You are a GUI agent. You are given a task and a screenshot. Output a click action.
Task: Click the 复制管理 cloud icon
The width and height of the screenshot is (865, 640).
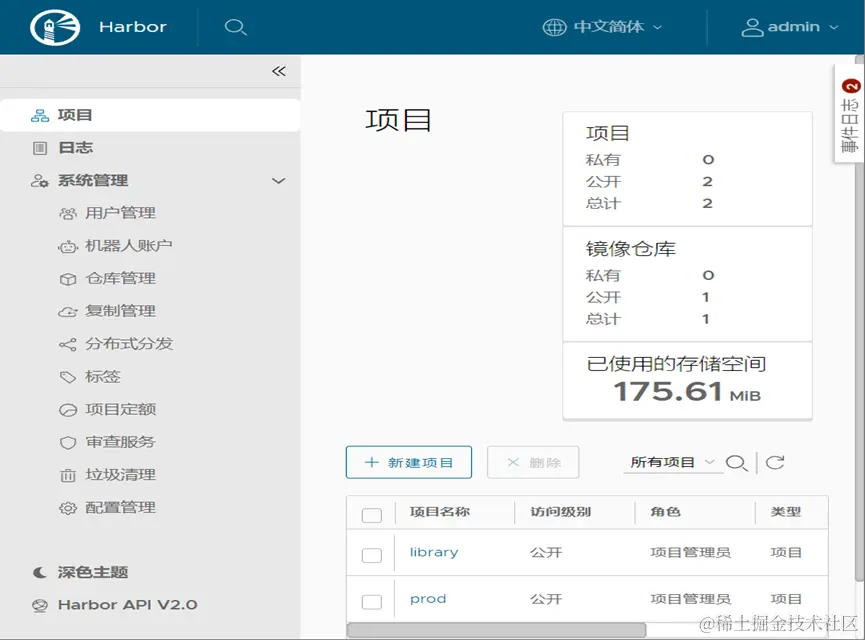pos(68,312)
